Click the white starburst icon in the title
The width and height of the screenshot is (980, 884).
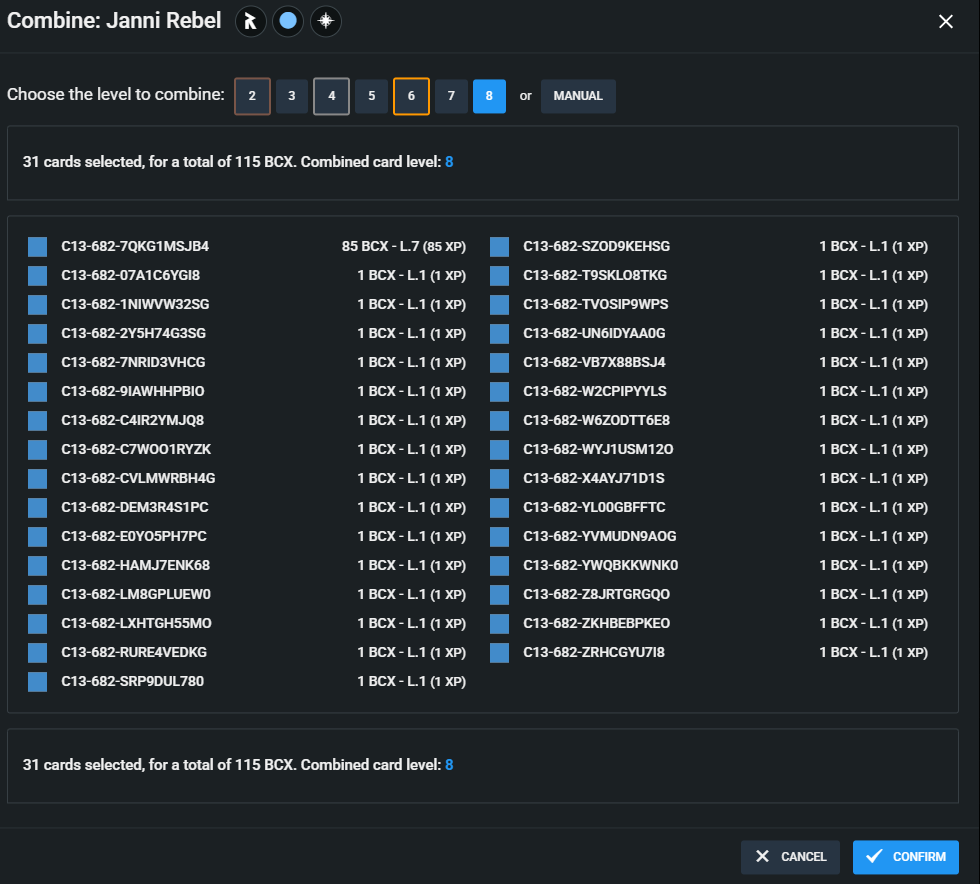(325, 22)
